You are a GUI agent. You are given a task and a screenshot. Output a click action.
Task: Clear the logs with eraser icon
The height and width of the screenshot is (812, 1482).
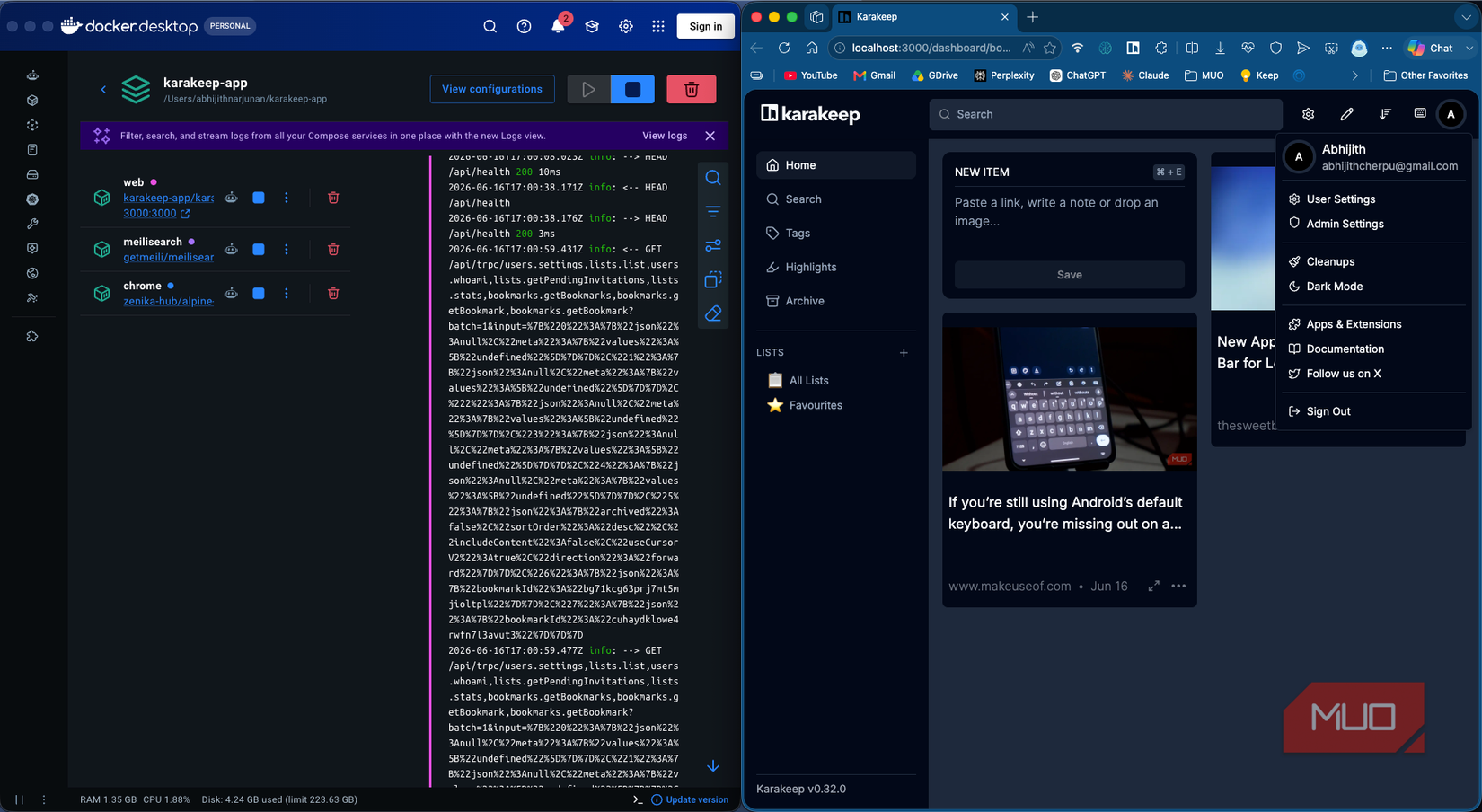click(x=713, y=313)
